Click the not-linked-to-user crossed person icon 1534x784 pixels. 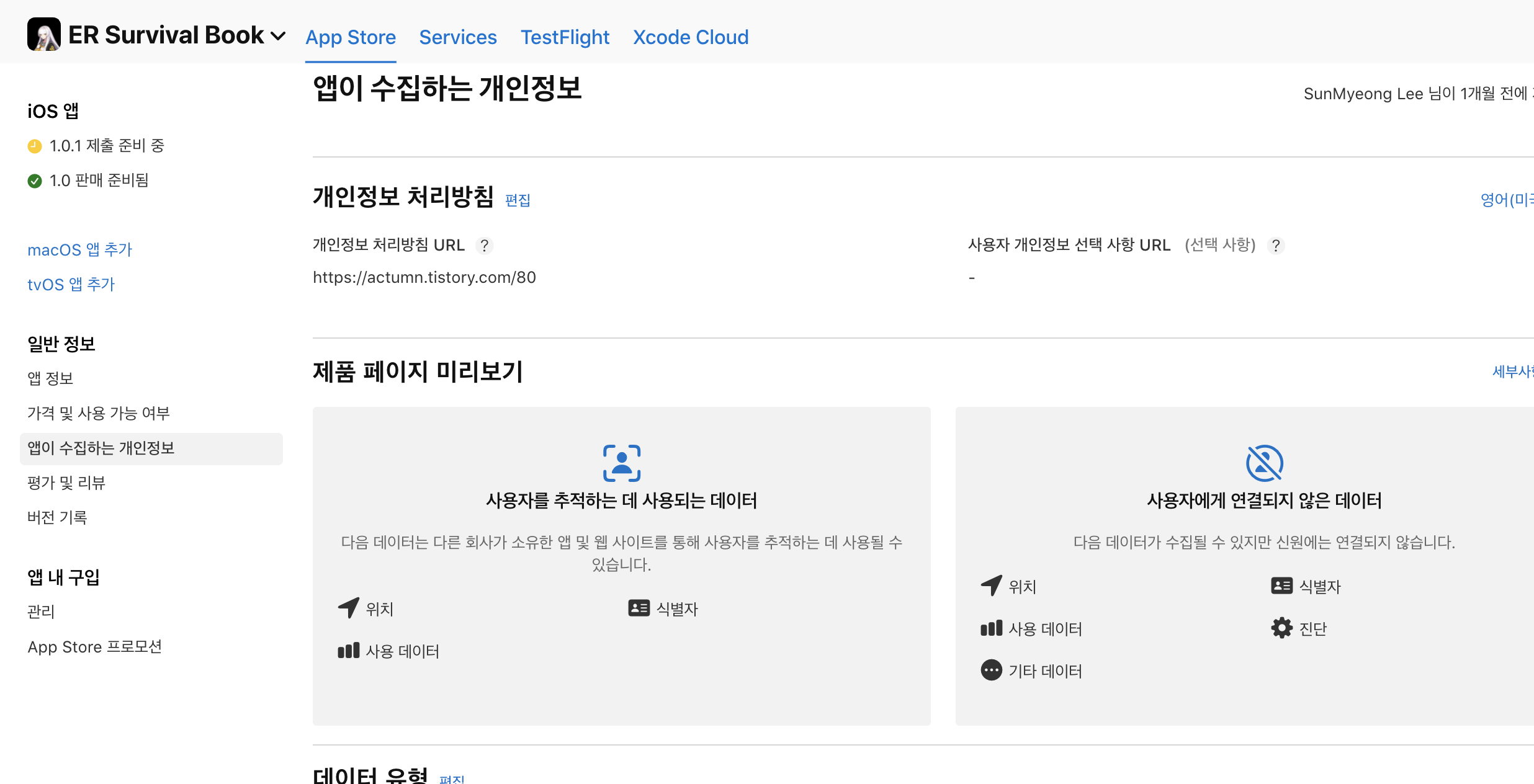(1264, 463)
